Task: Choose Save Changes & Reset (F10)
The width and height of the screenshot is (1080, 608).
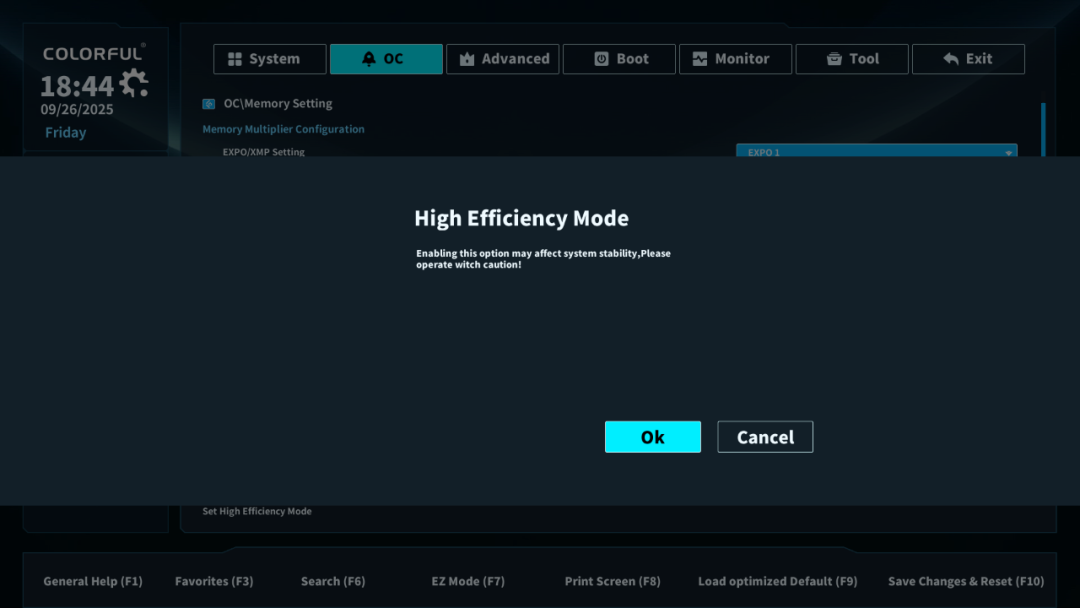Action: (x=965, y=581)
